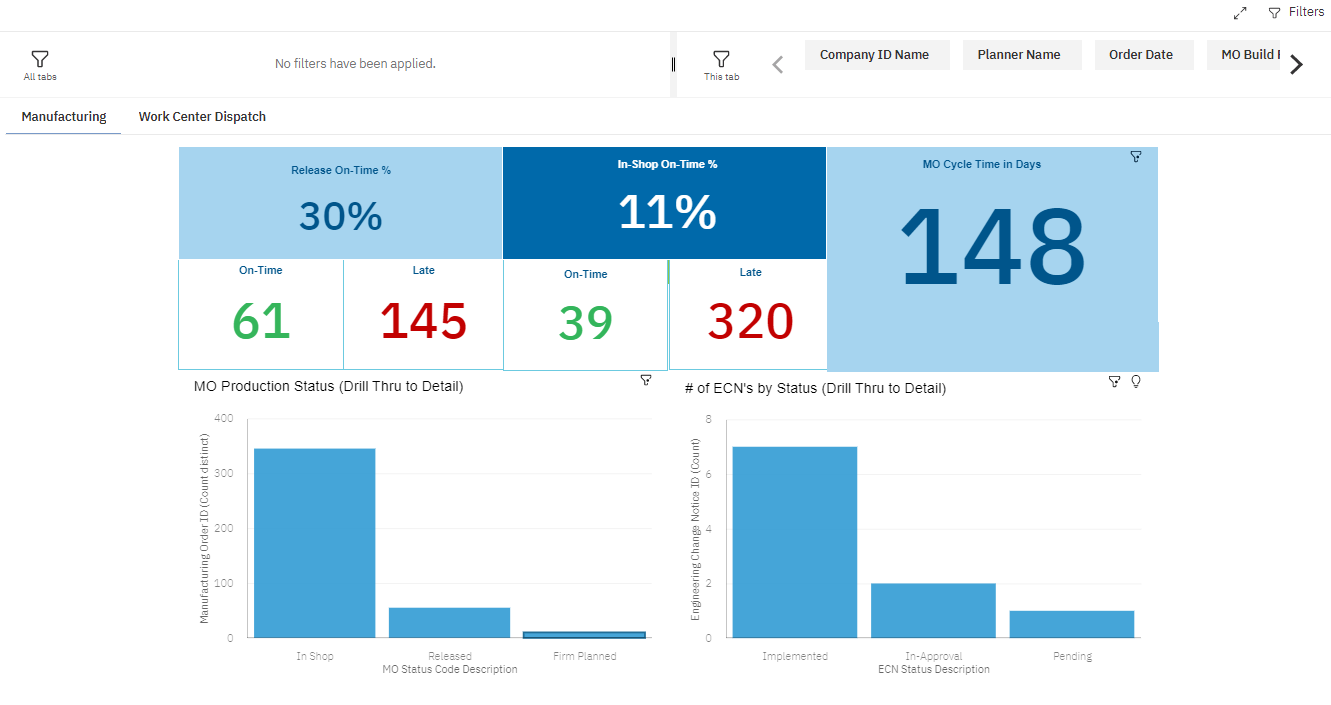This screenshot has width=1331, height=705.
Task: Select the Manufacturing tab
Action: click(x=64, y=117)
